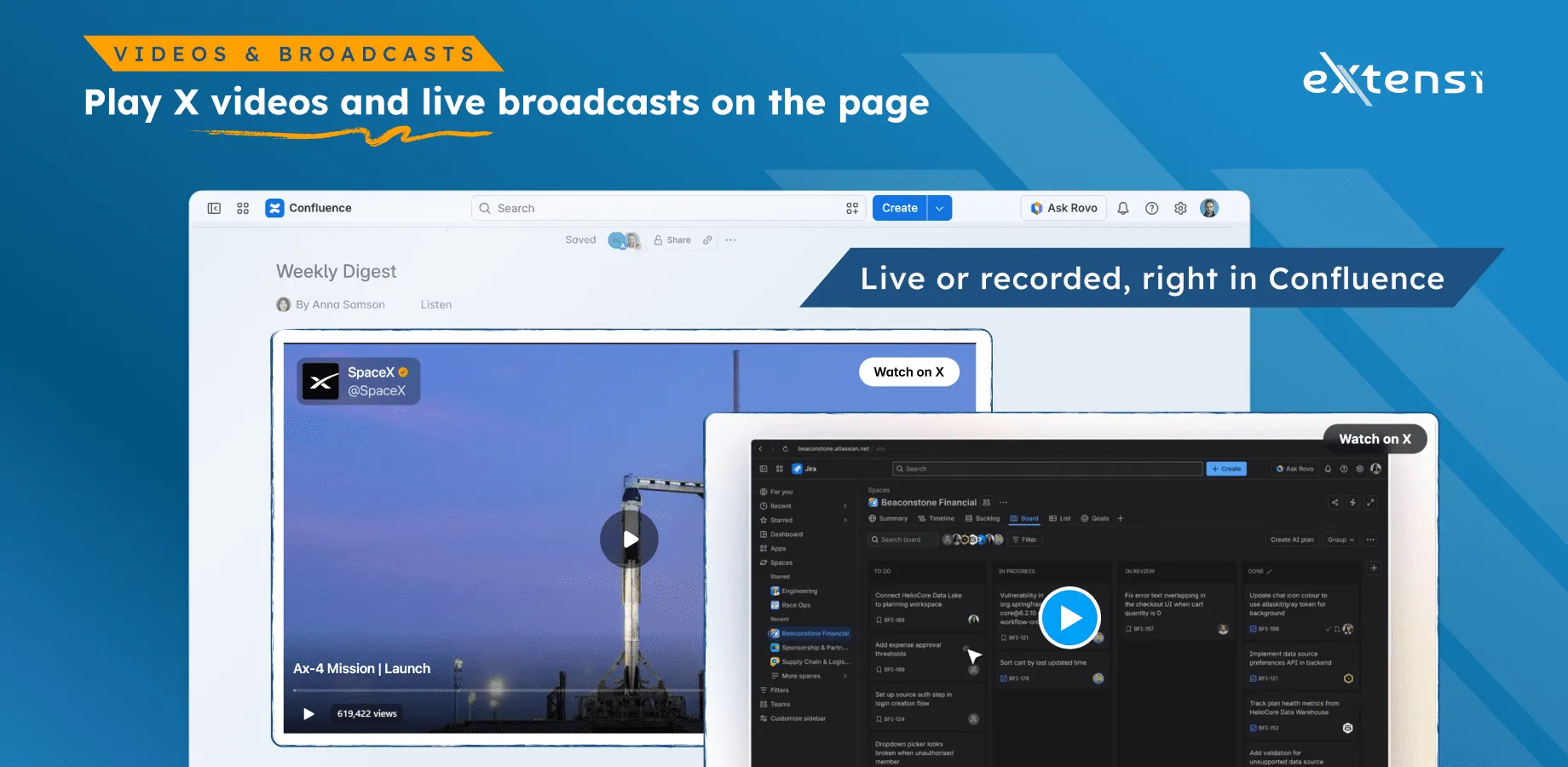The height and width of the screenshot is (767, 1568).
Task: Click the SpaceX video progress bar
Action: [x=499, y=690]
